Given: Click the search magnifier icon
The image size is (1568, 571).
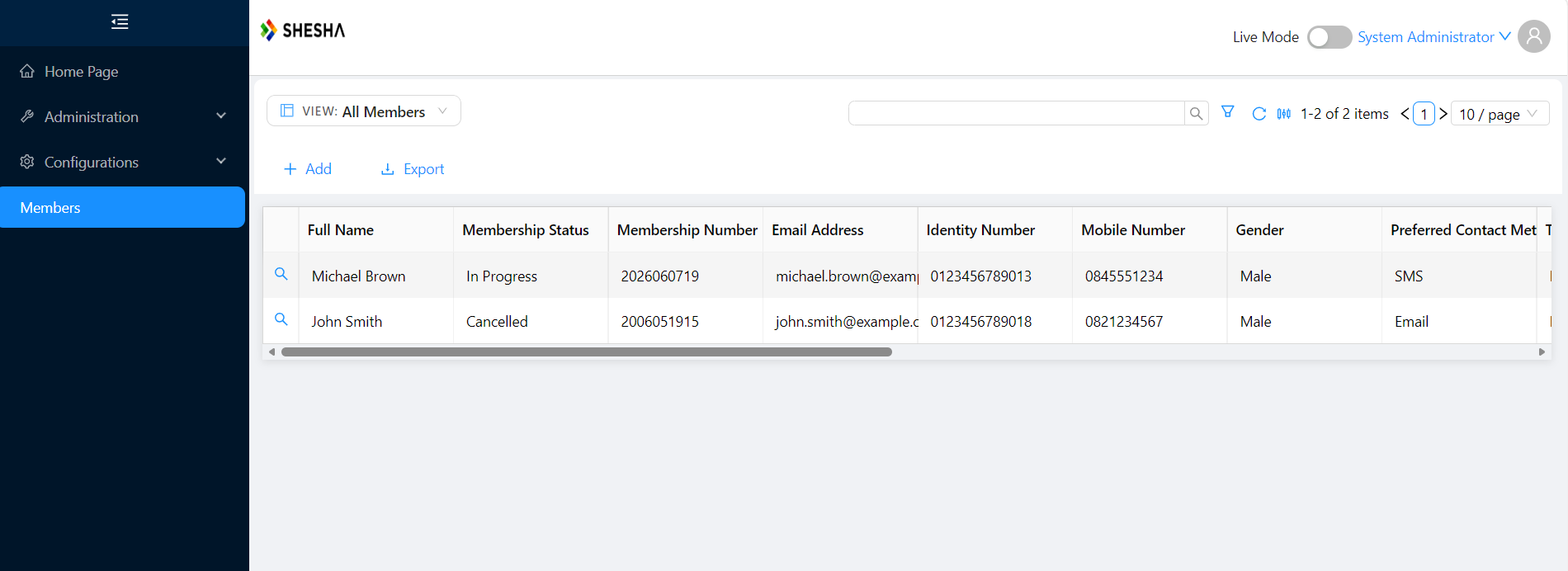Looking at the screenshot, I should [1196, 114].
